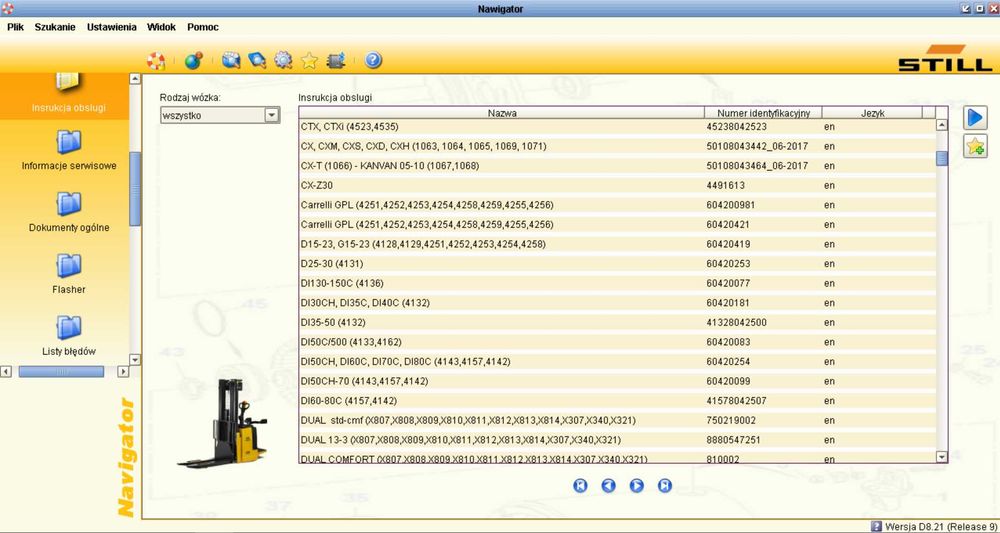Click the yellow star favorites icon
The image size is (1000, 533).
(309, 61)
